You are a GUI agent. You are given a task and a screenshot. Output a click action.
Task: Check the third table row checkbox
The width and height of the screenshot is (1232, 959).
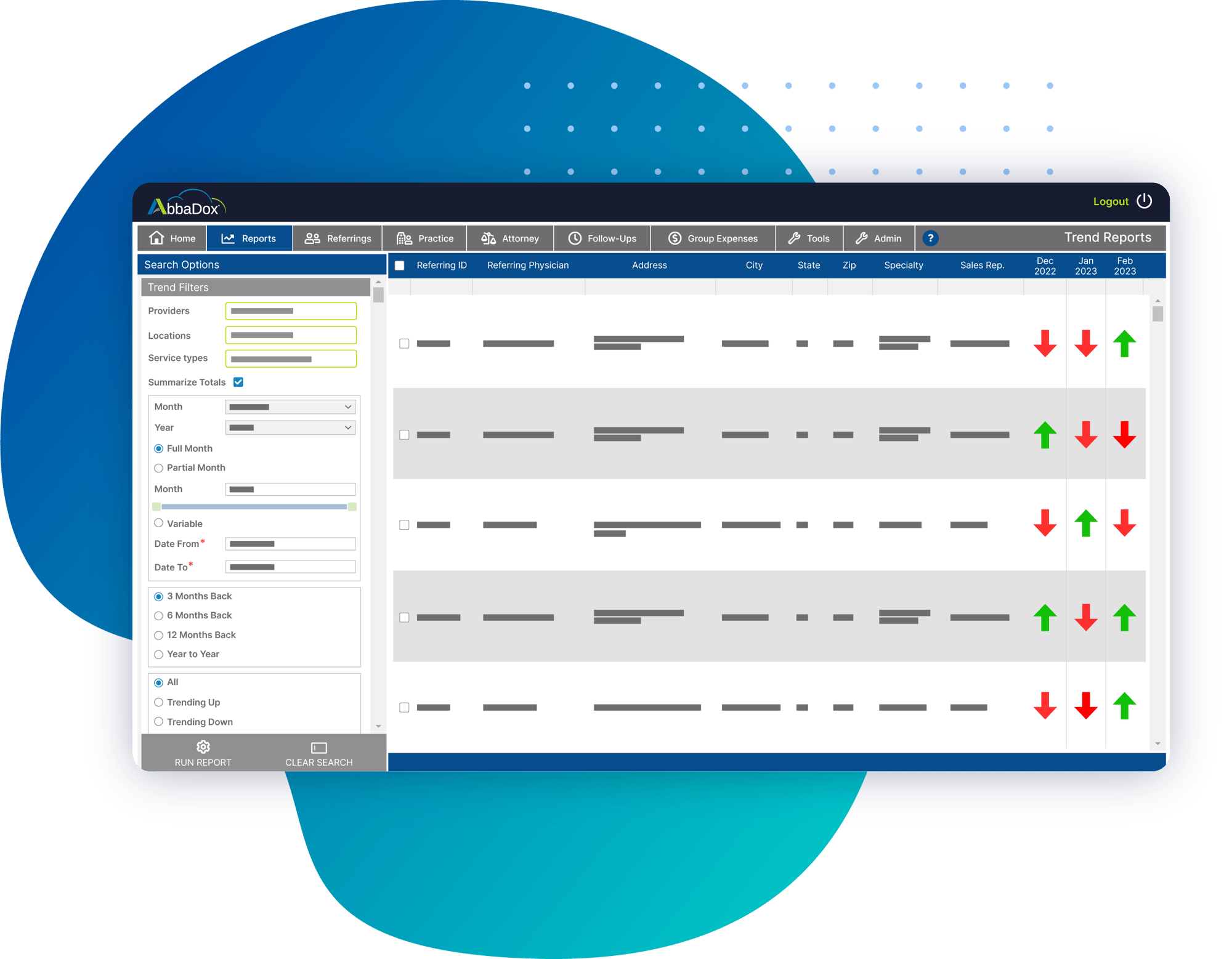404,525
